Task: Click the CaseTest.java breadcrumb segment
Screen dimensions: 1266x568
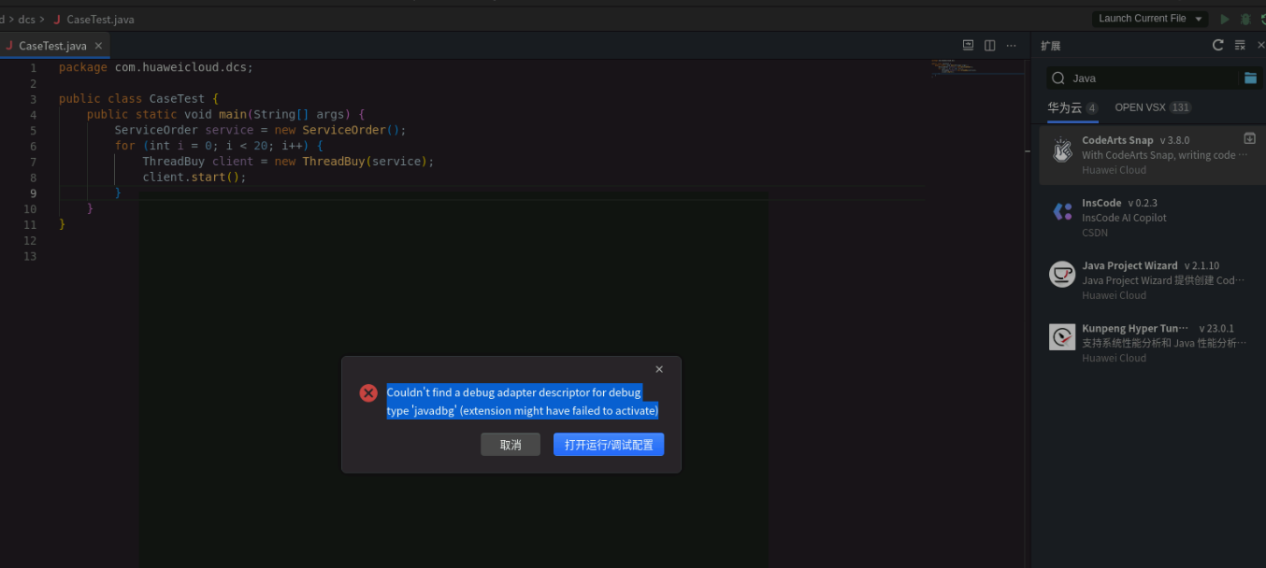Action: point(100,19)
